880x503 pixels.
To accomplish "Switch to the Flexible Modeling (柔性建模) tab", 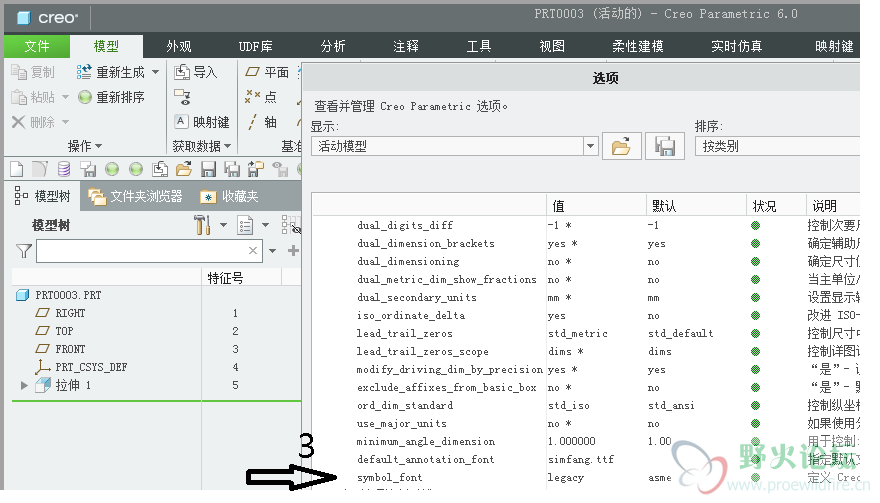I will (x=638, y=46).
